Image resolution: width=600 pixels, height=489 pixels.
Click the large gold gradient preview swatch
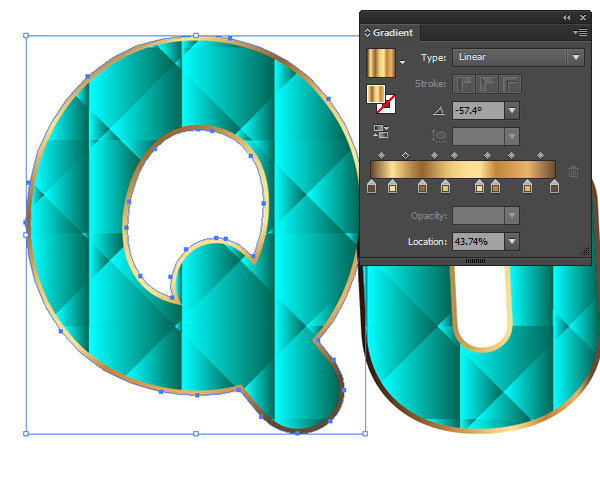pyautogui.click(x=381, y=63)
